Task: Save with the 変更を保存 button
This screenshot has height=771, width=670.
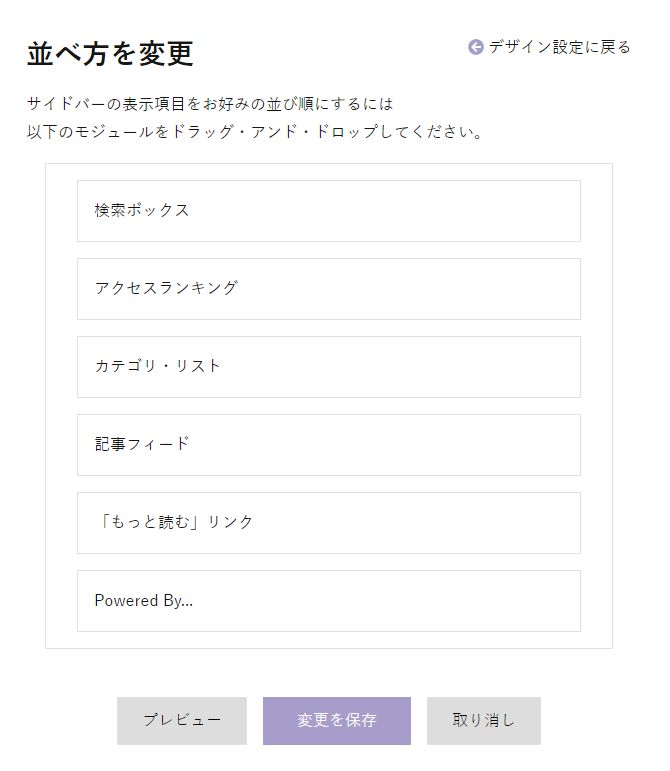Action: point(337,721)
